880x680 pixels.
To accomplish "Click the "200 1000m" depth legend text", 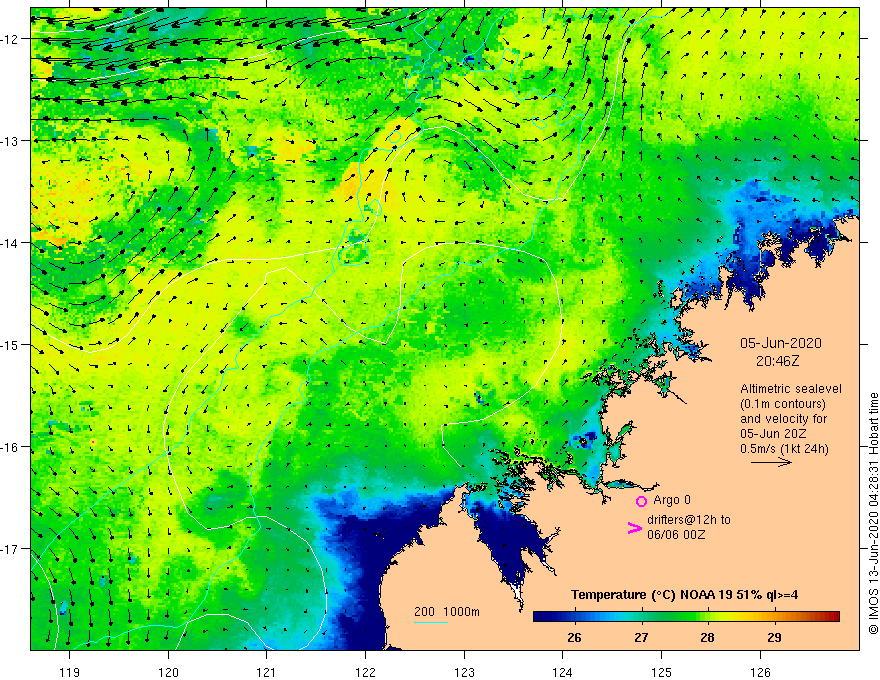I will click(x=447, y=612).
